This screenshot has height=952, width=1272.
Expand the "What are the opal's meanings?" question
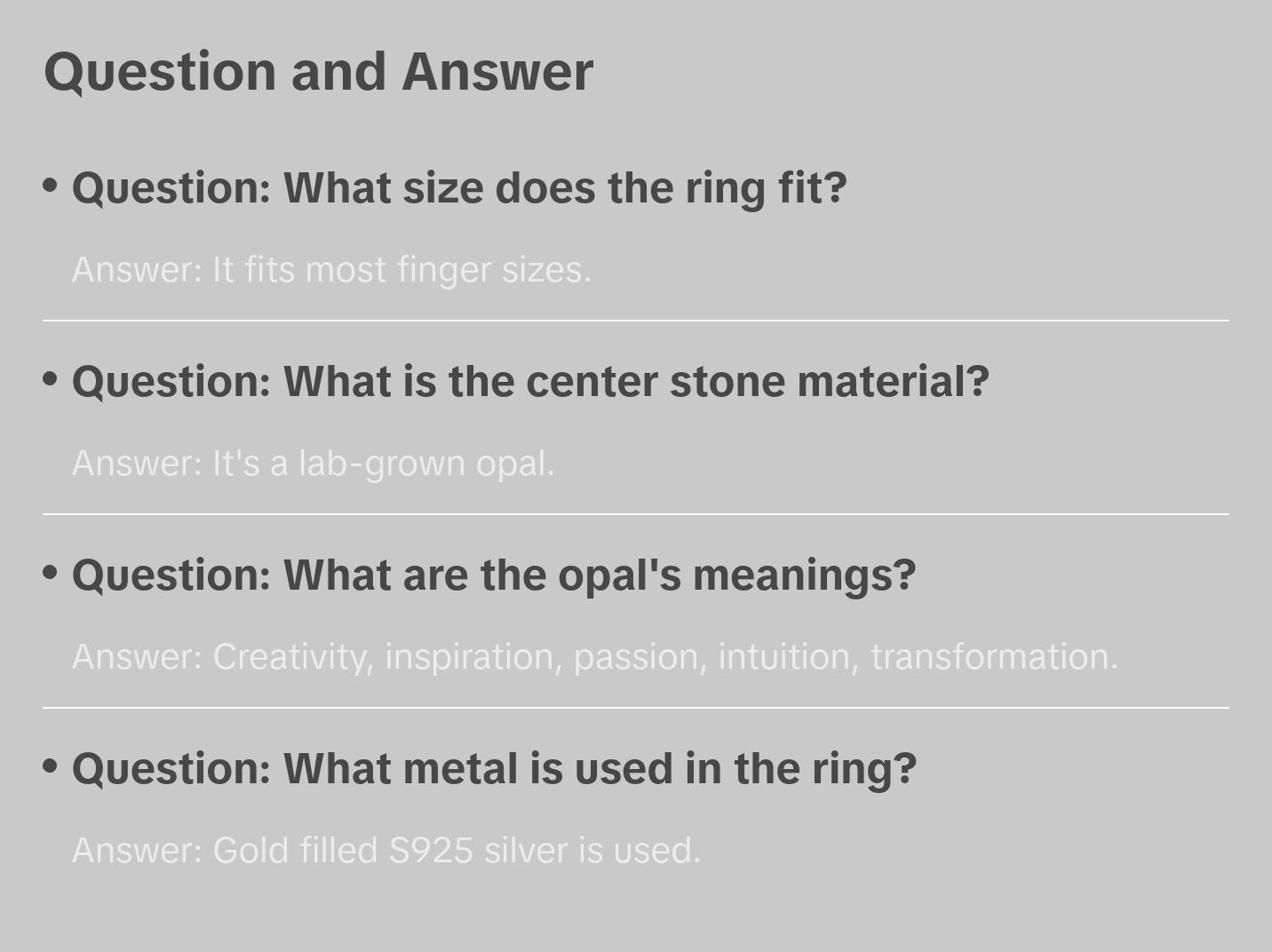(494, 575)
